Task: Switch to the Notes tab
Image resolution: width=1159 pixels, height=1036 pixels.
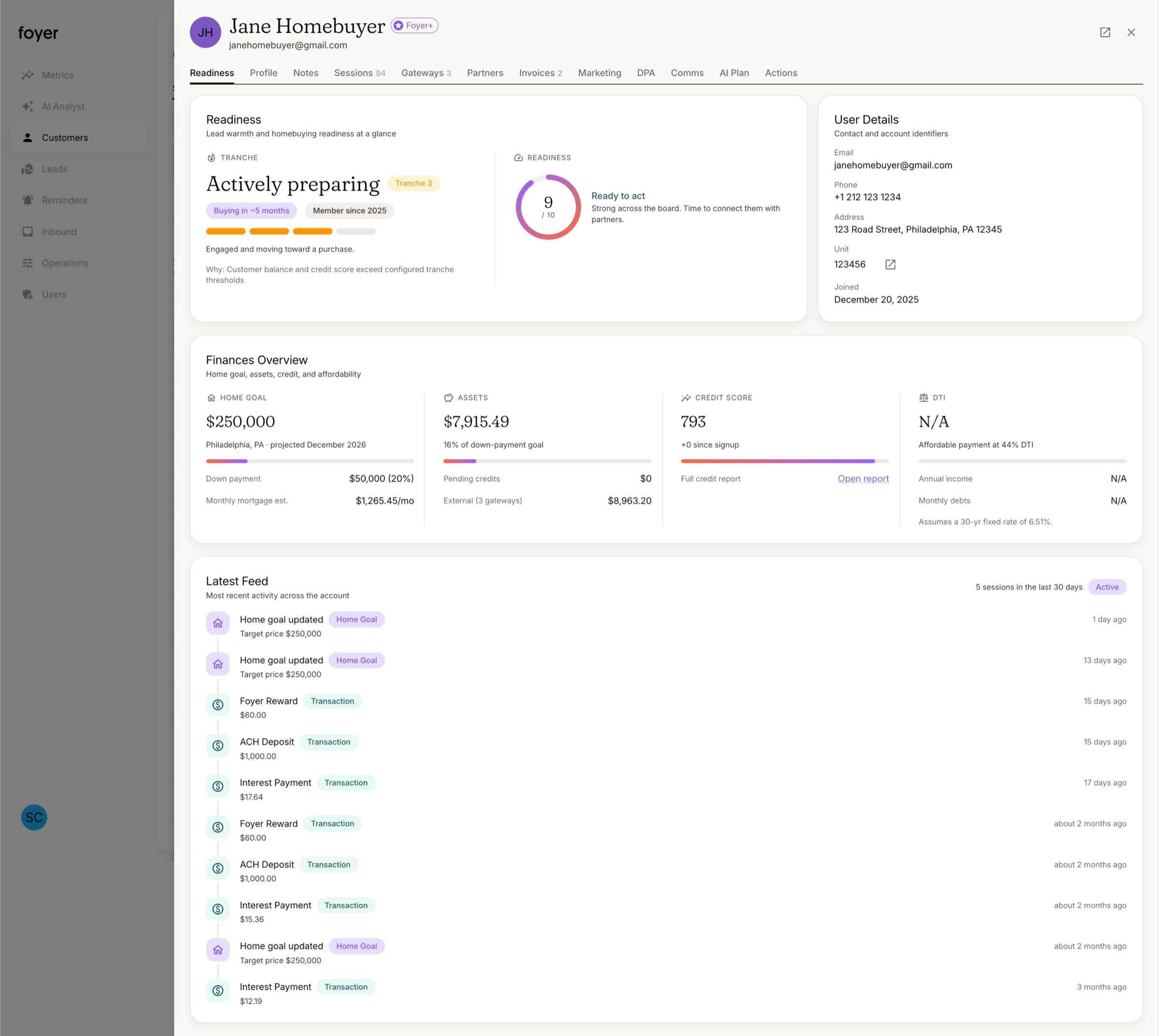Action: [x=306, y=73]
